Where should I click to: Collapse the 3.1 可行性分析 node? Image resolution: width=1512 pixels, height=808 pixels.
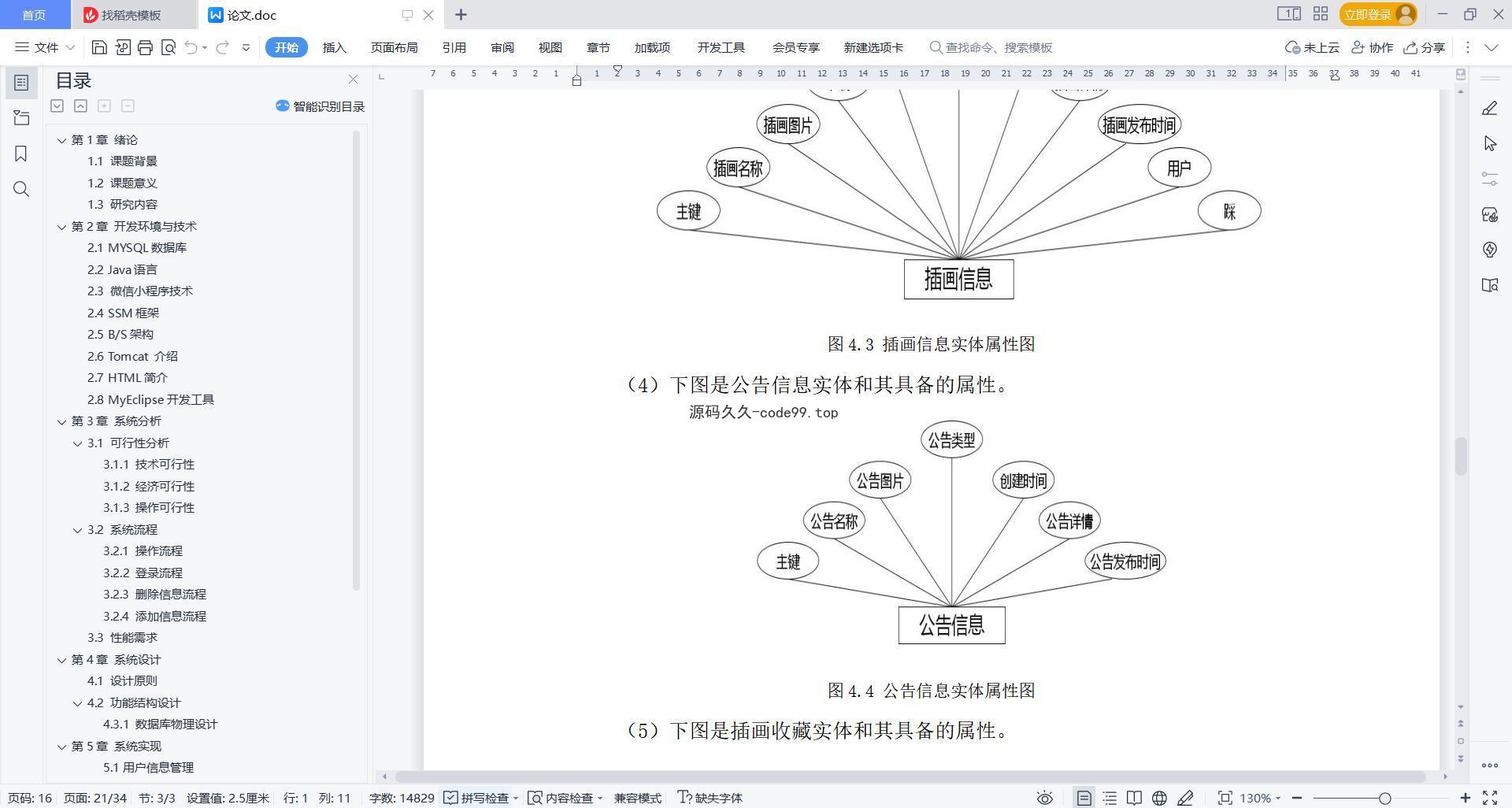click(77, 443)
